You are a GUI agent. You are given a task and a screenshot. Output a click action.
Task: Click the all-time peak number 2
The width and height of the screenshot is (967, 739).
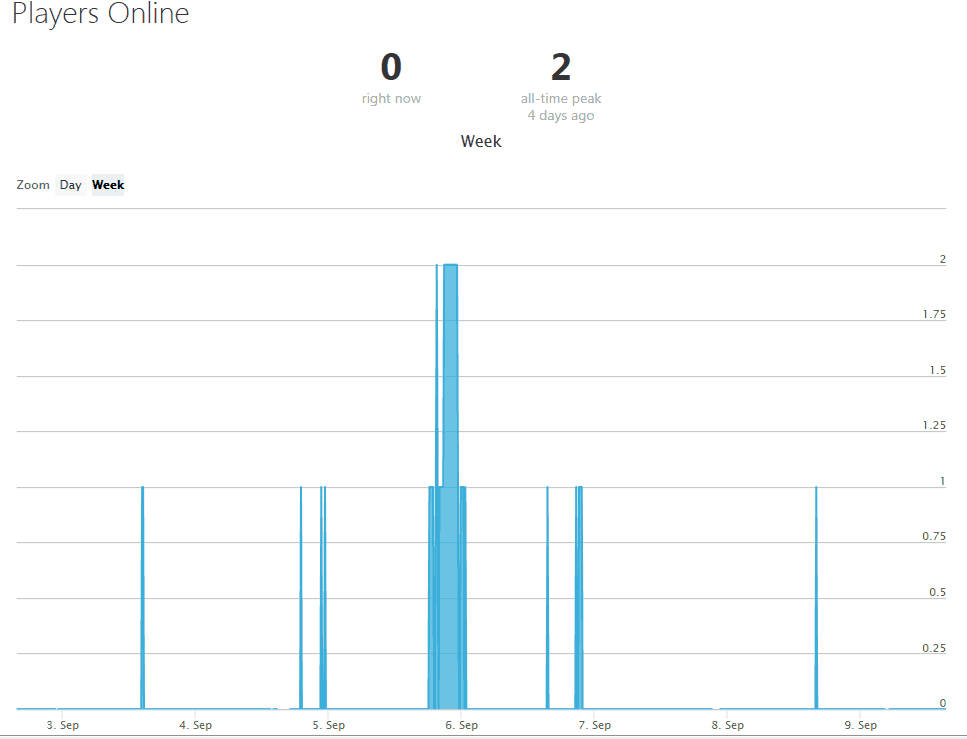click(x=561, y=68)
